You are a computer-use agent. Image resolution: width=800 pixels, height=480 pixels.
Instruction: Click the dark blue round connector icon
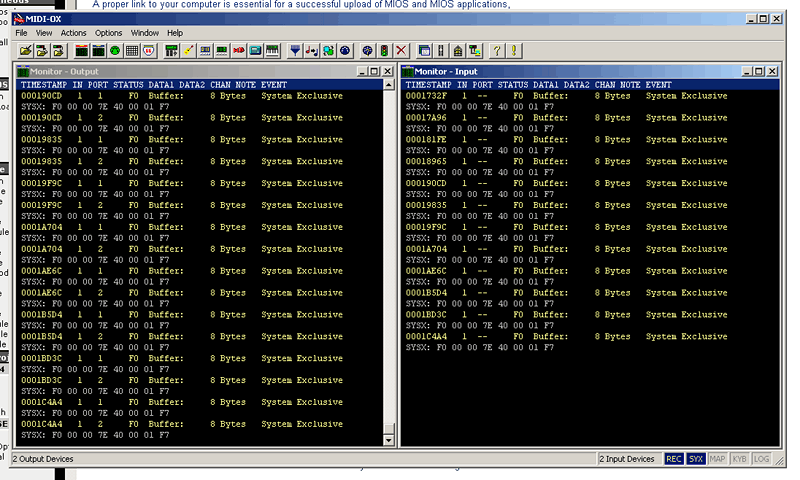pyautogui.click(x=345, y=50)
